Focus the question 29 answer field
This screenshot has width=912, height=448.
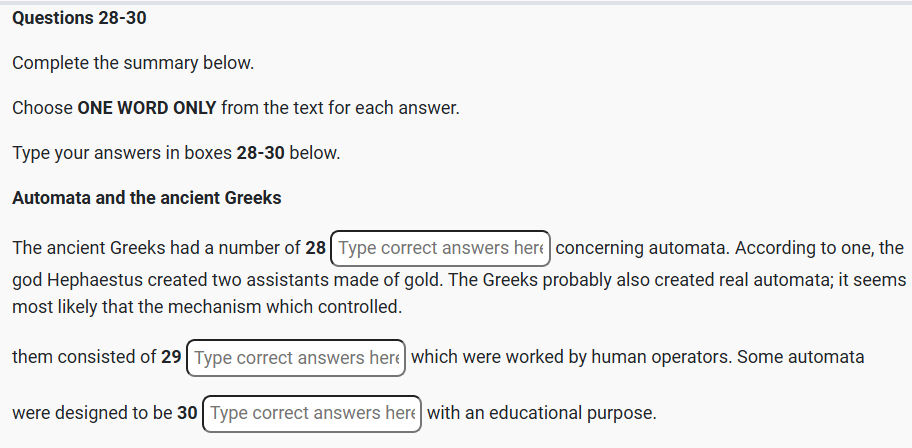(x=296, y=358)
